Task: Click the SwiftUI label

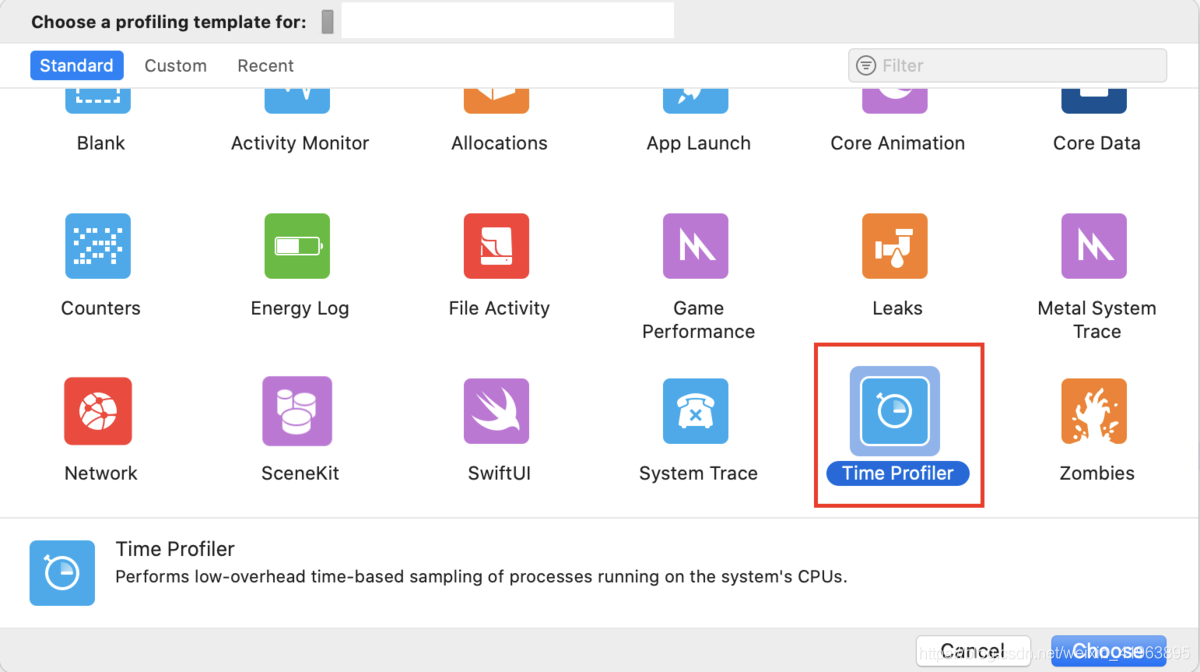Action: coord(499,473)
